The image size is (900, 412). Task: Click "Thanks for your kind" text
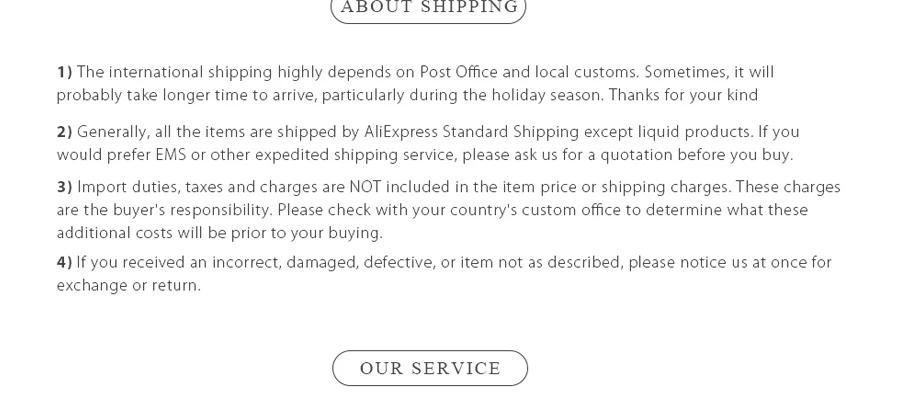point(684,96)
